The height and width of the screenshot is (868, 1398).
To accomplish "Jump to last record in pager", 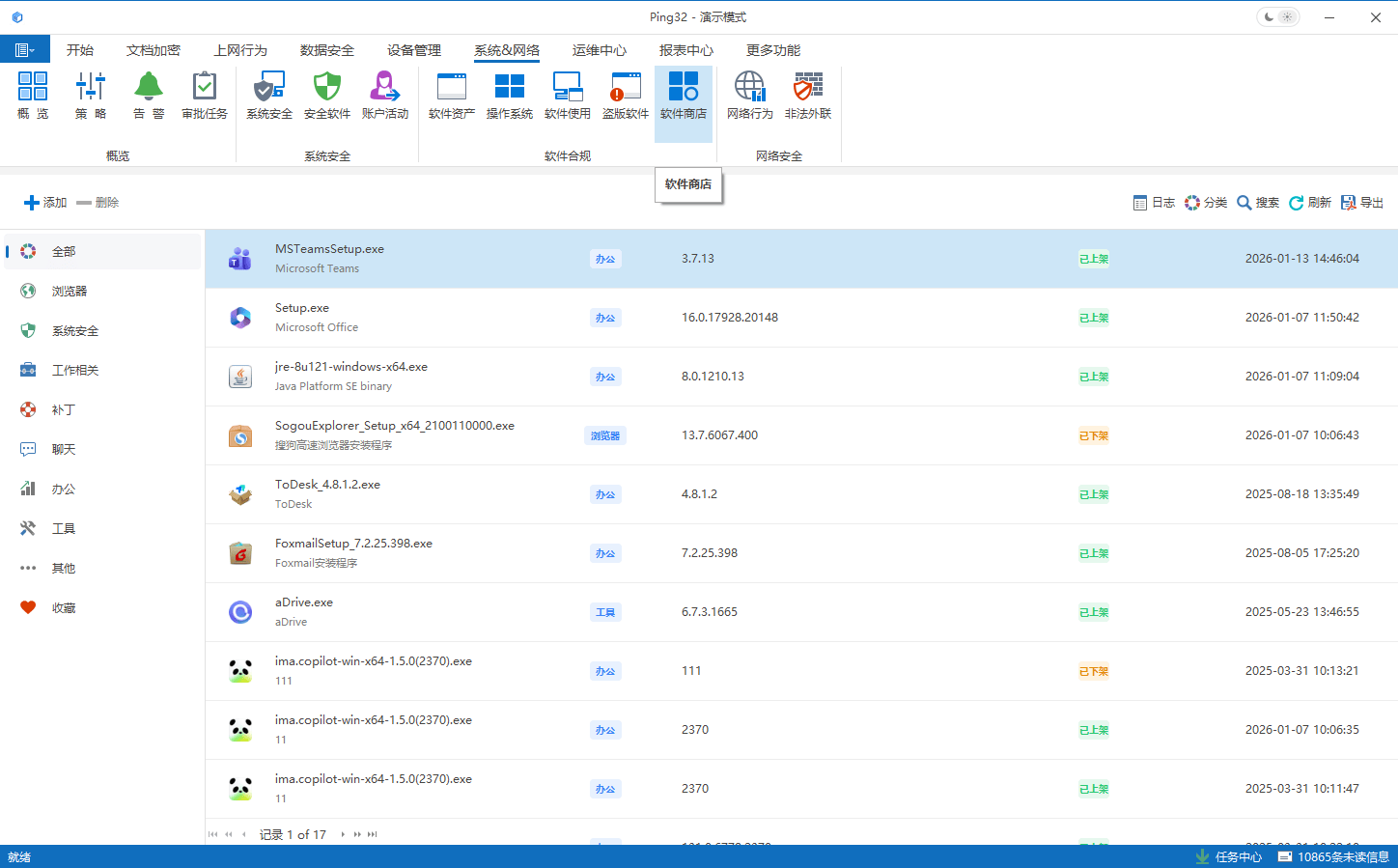I will [373, 834].
